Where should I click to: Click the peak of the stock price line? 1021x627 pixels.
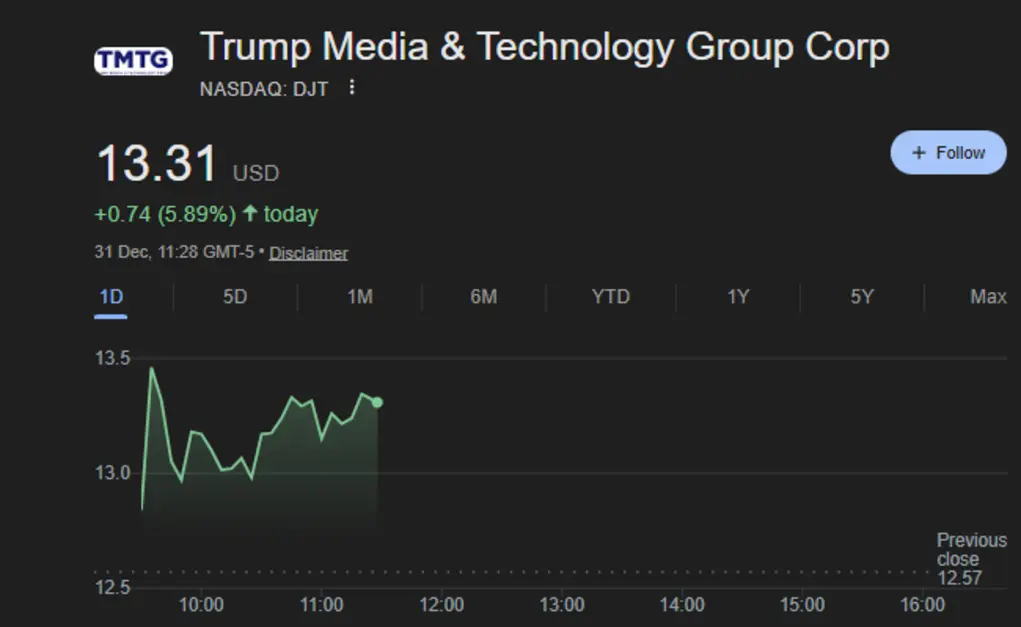pyautogui.click(x=151, y=370)
